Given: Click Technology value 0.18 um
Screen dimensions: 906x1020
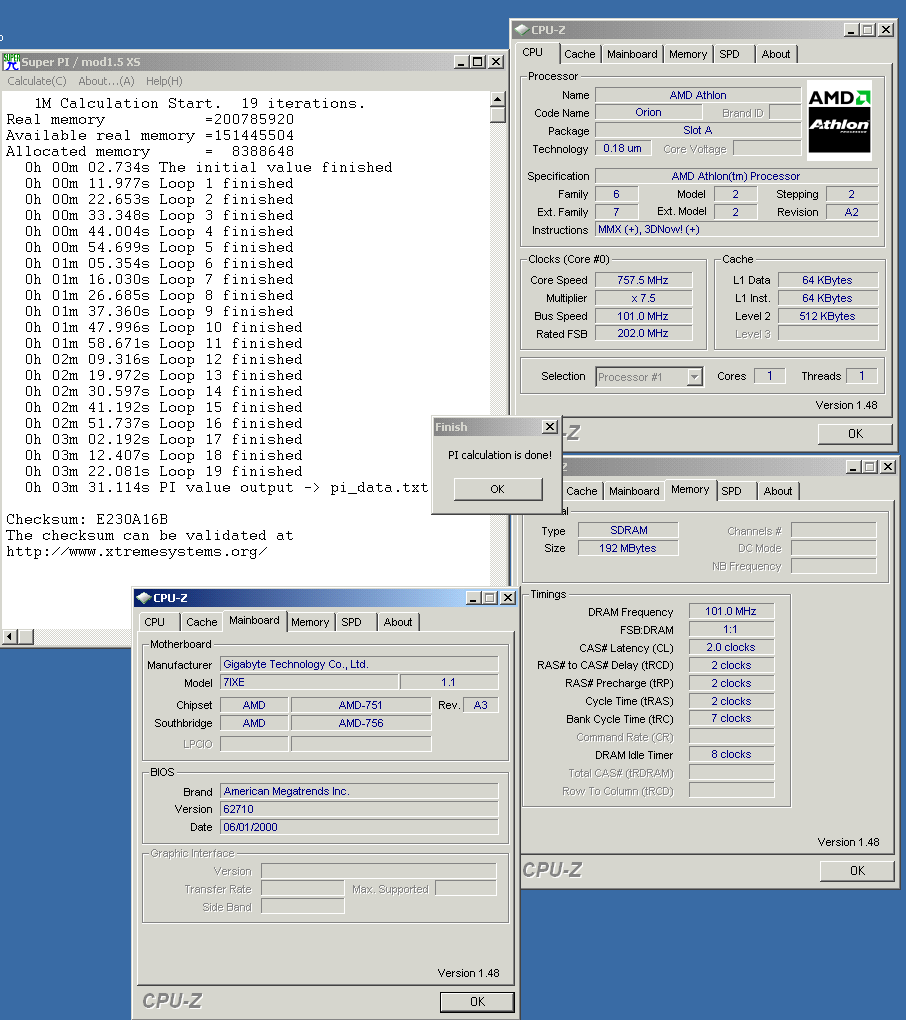Looking at the screenshot, I should [x=622, y=148].
